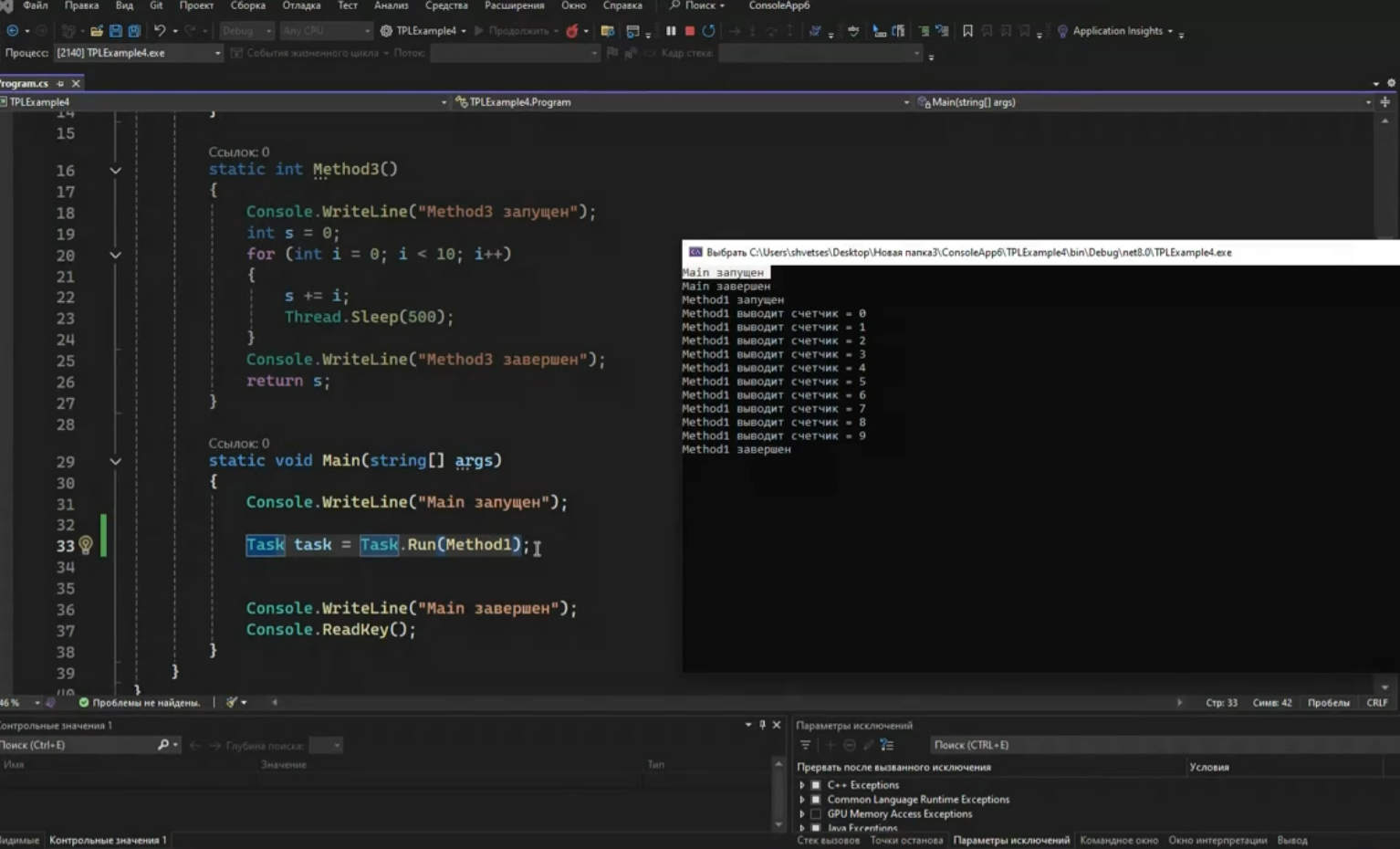Restart the debug session icon
This screenshot has width=1400, height=849.
pyautogui.click(x=708, y=31)
